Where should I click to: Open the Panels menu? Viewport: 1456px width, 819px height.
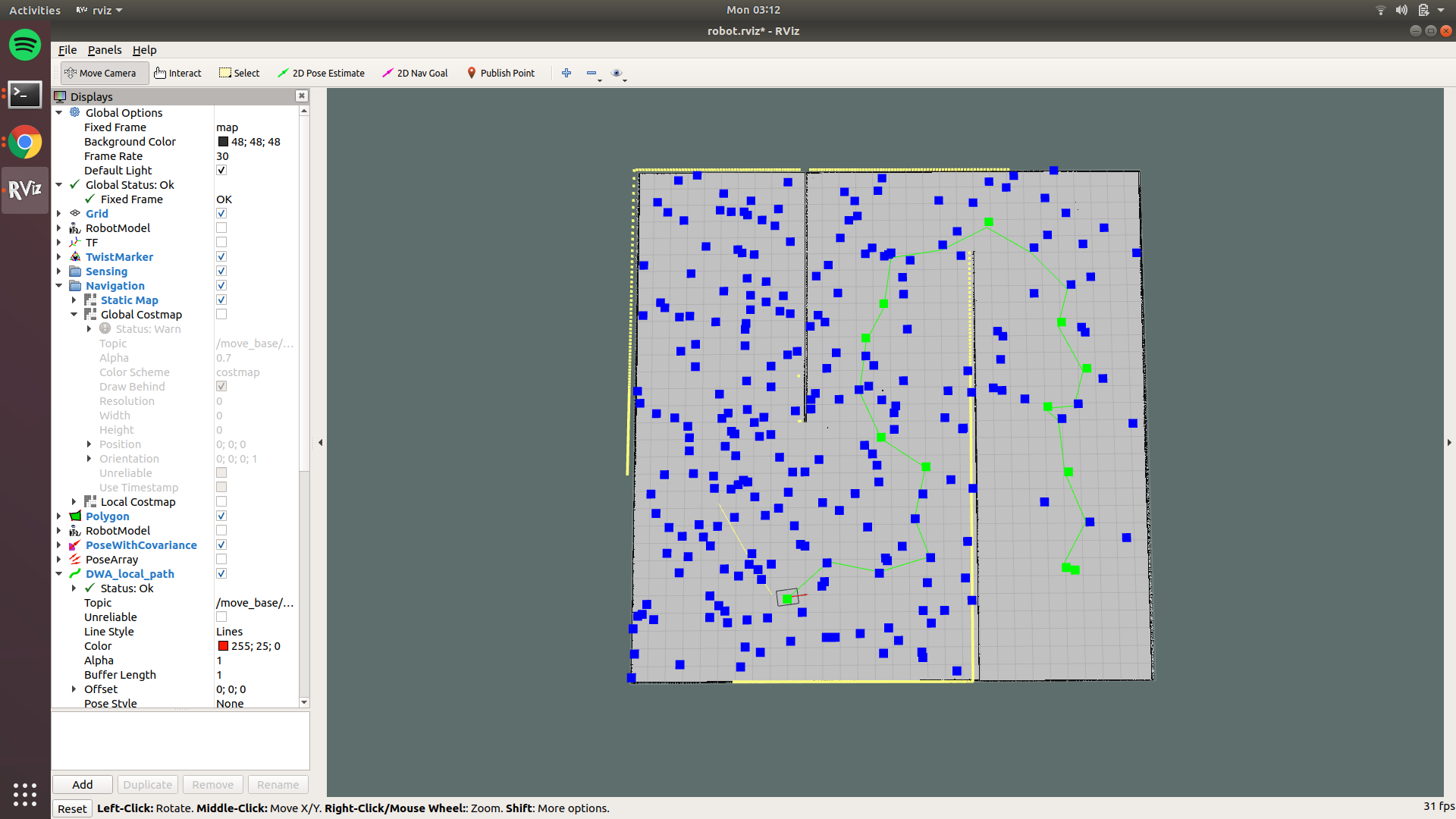(105, 50)
